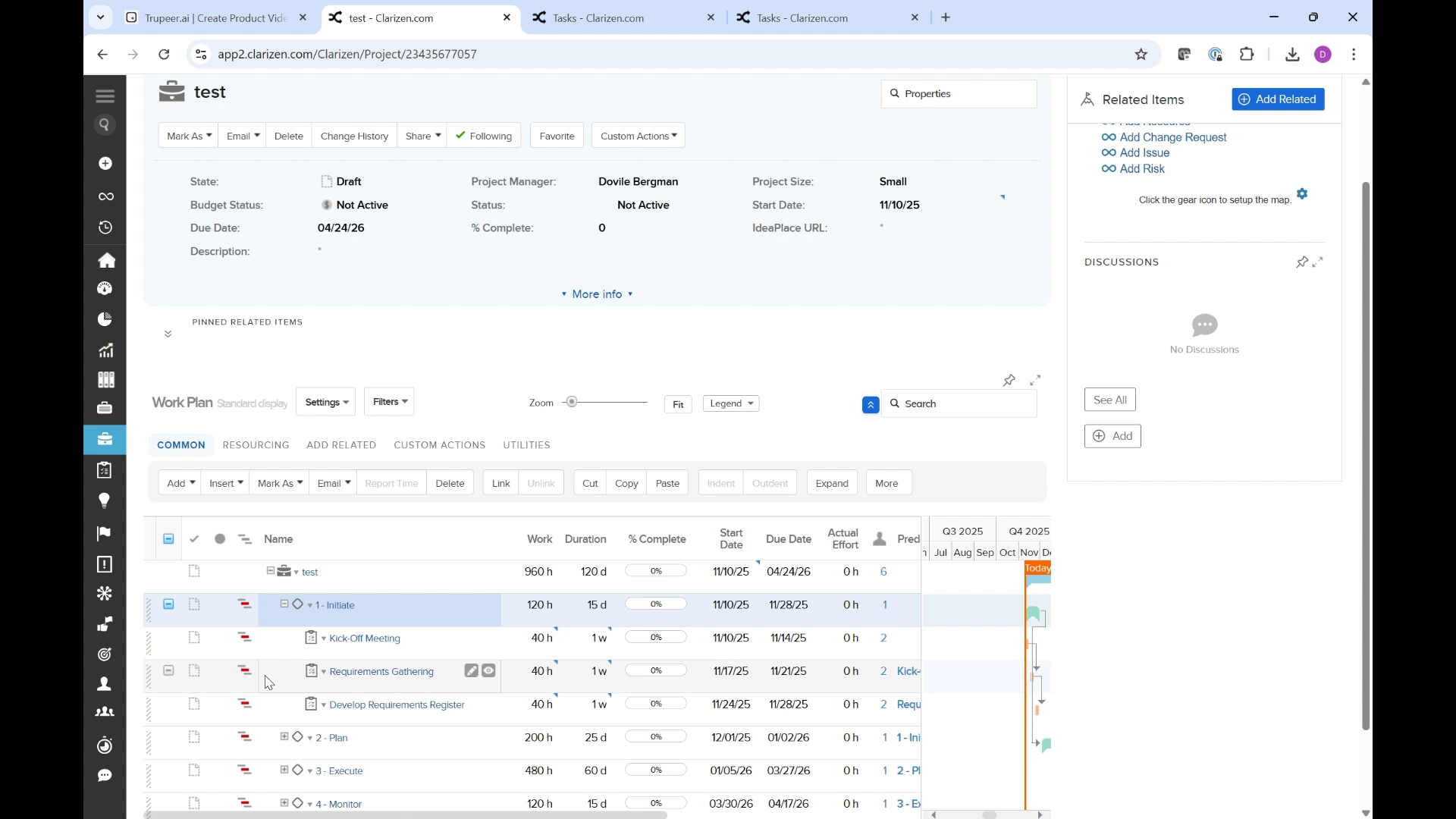This screenshot has height=819, width=1456.
Task: Open the magnifier search icon in left sidebar
Action: pos(105,124)
